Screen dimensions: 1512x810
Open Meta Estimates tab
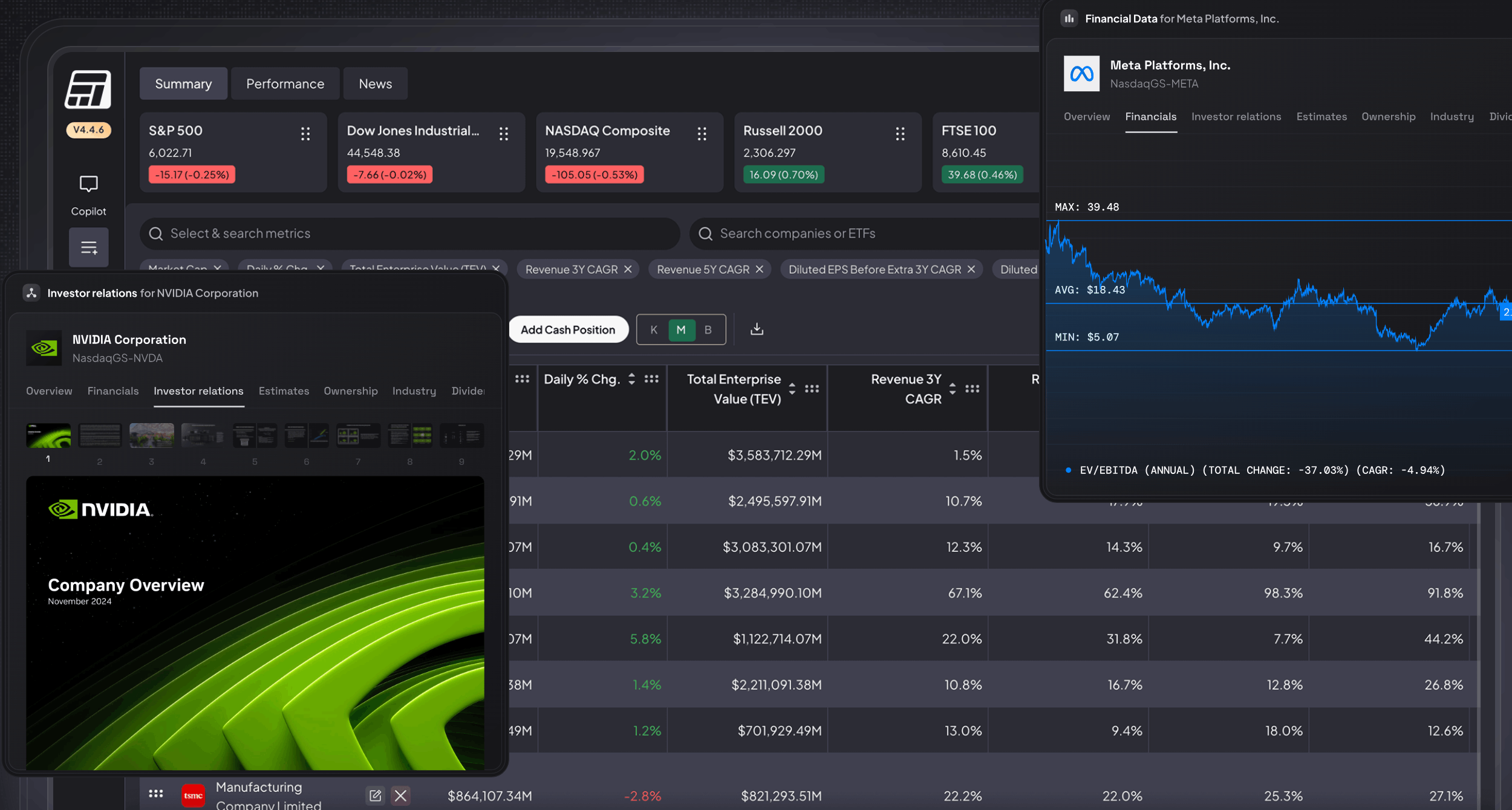[1321, 117]
